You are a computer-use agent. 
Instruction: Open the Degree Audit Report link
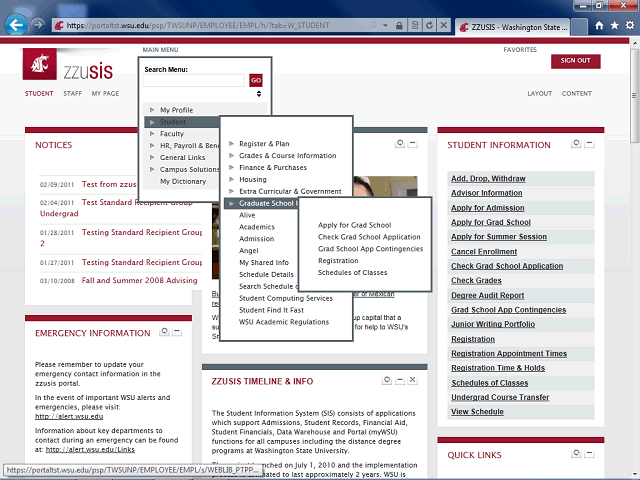(x=487, y=296)
